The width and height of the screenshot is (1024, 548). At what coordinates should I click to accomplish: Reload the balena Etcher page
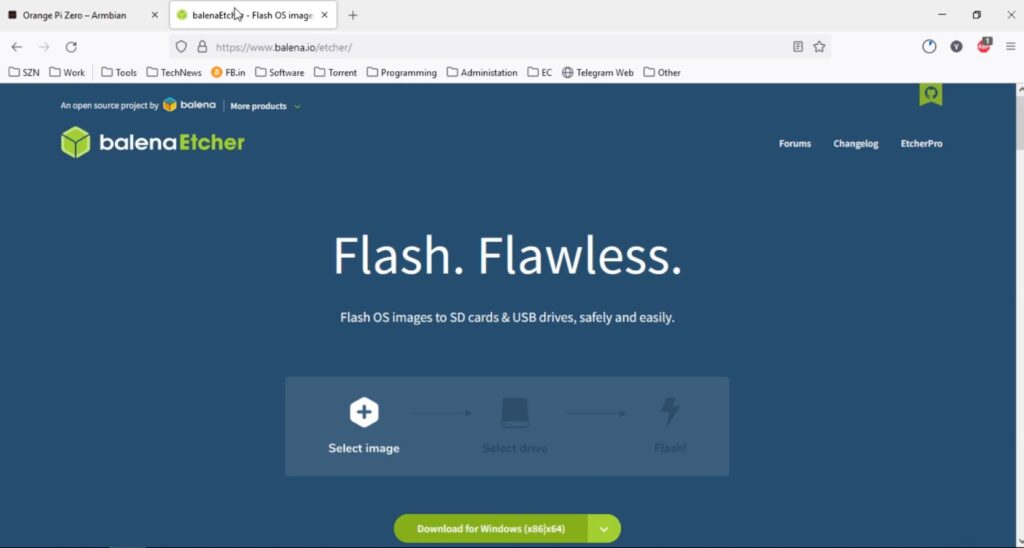pyautogui.click(x=71, y=47)
